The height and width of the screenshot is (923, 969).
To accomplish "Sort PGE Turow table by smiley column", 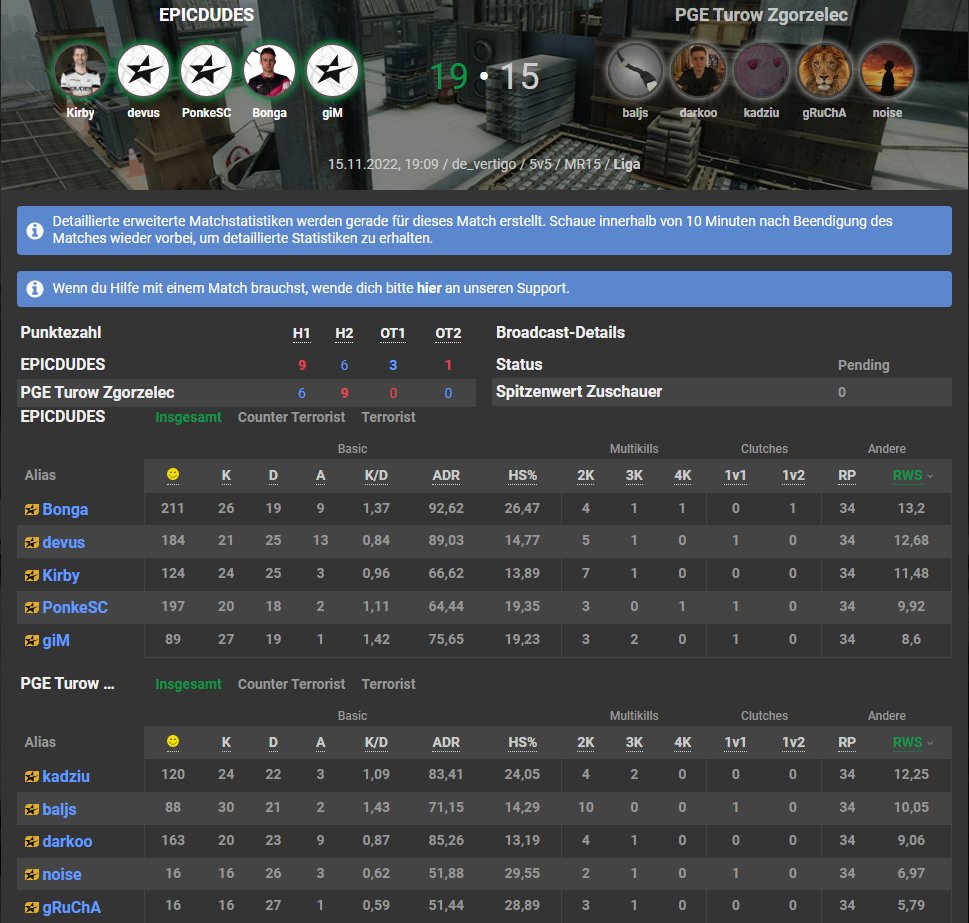I will pos(173,741).
